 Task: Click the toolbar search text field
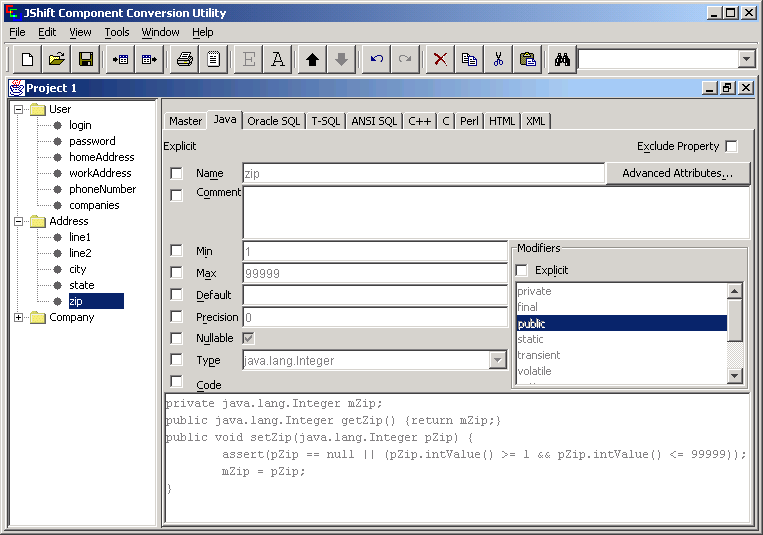(x=658, y=59)
